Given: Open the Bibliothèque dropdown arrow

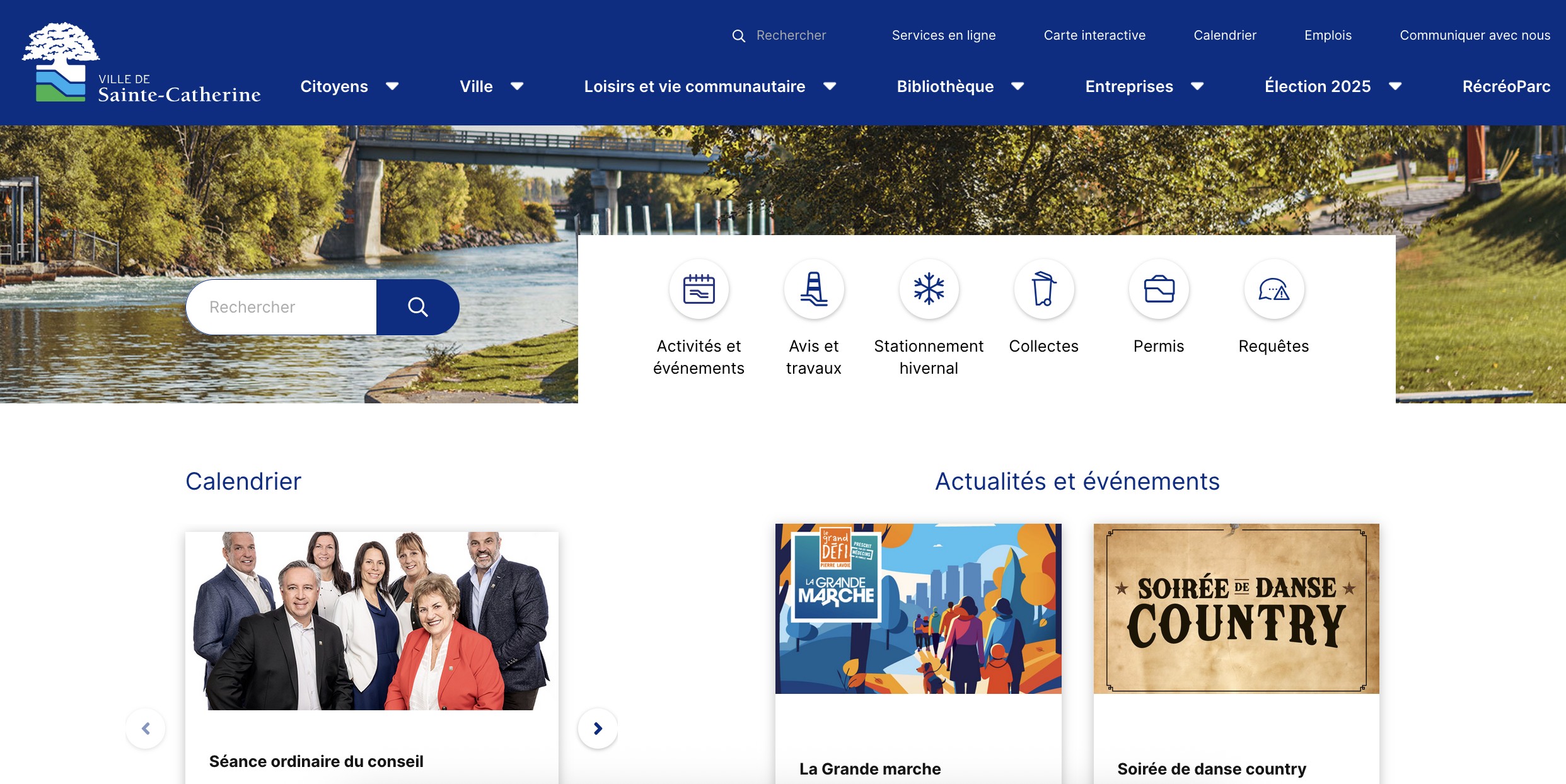Looking at the screenshot, I should click(1018, 86).
